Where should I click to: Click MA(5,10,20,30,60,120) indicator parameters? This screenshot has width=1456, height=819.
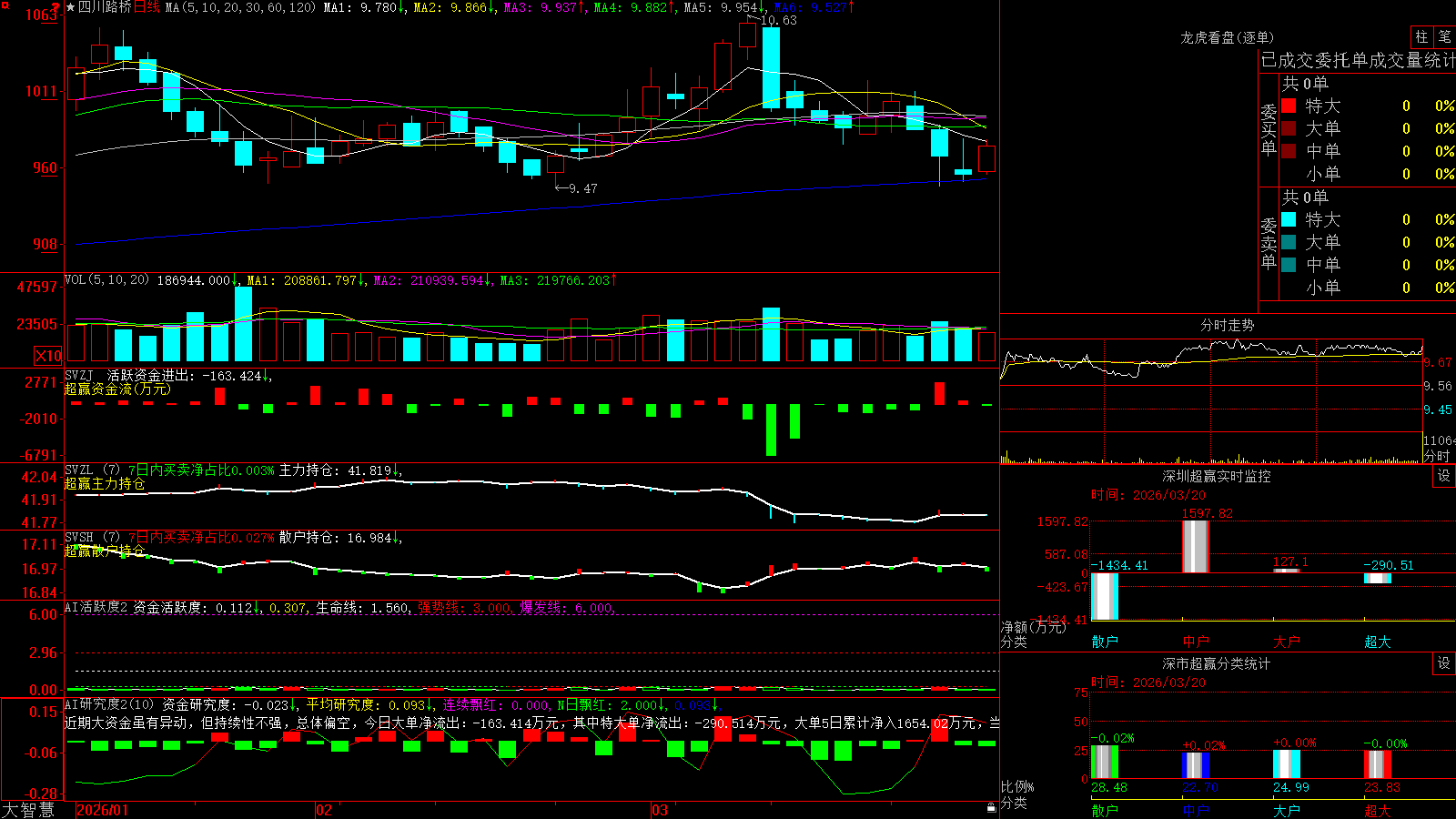241,7
